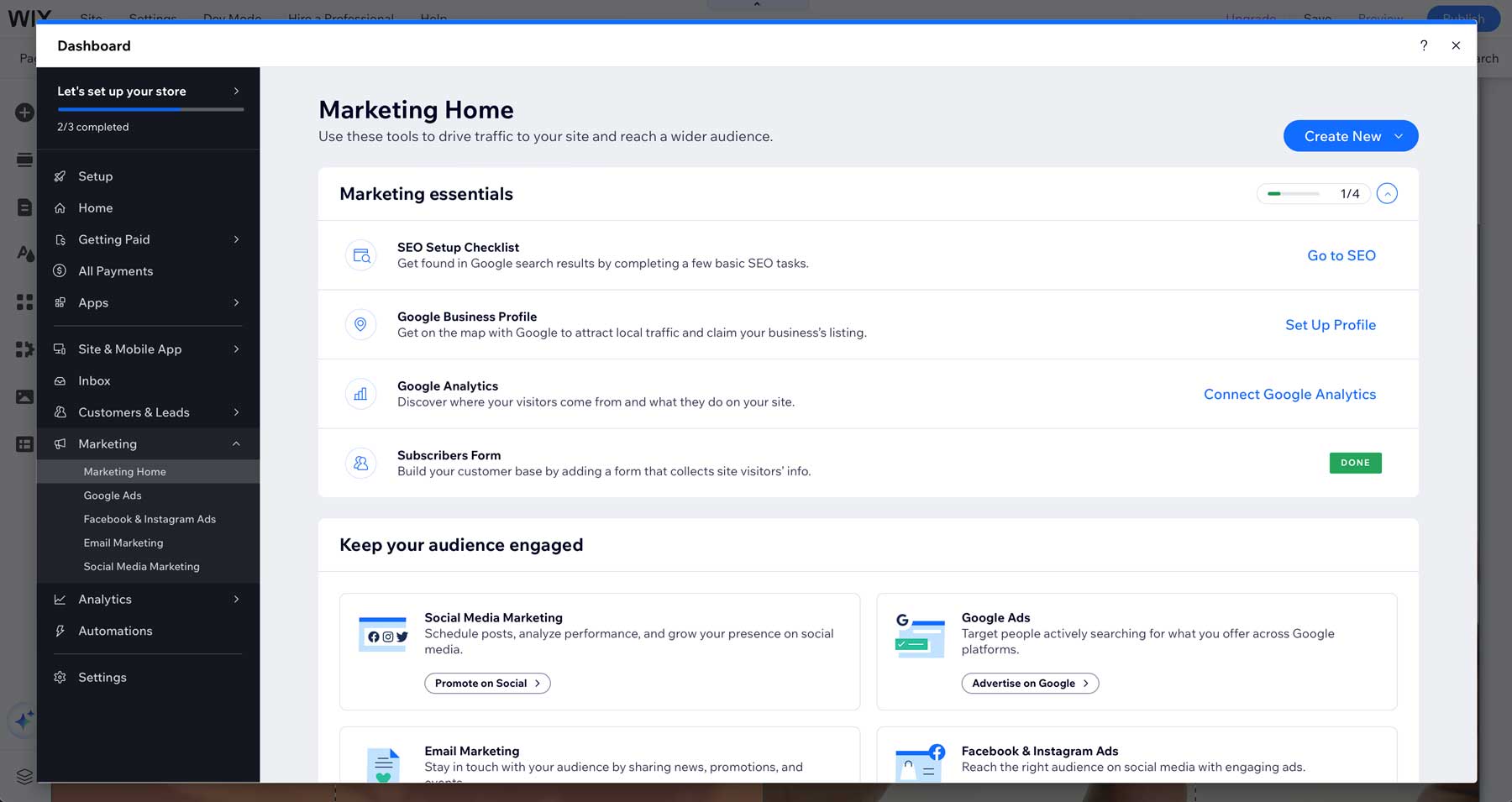This screenshot has height=802, width=1512.
Task: Click the Go to SEO link
Action: tap(1341, 255)
